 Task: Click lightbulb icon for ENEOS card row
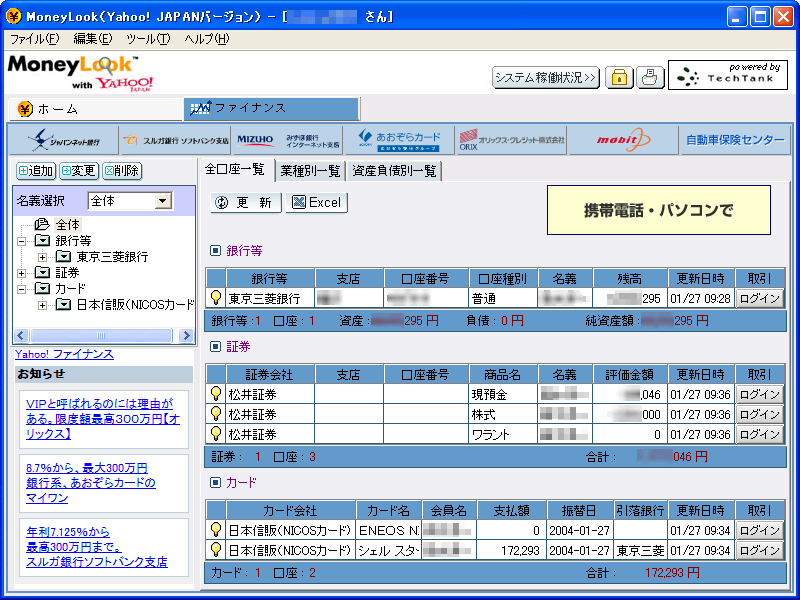pos(216,530)
